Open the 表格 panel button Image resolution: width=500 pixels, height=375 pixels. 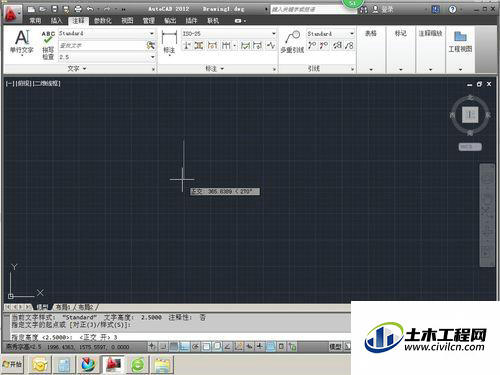[x=371, y=50]
